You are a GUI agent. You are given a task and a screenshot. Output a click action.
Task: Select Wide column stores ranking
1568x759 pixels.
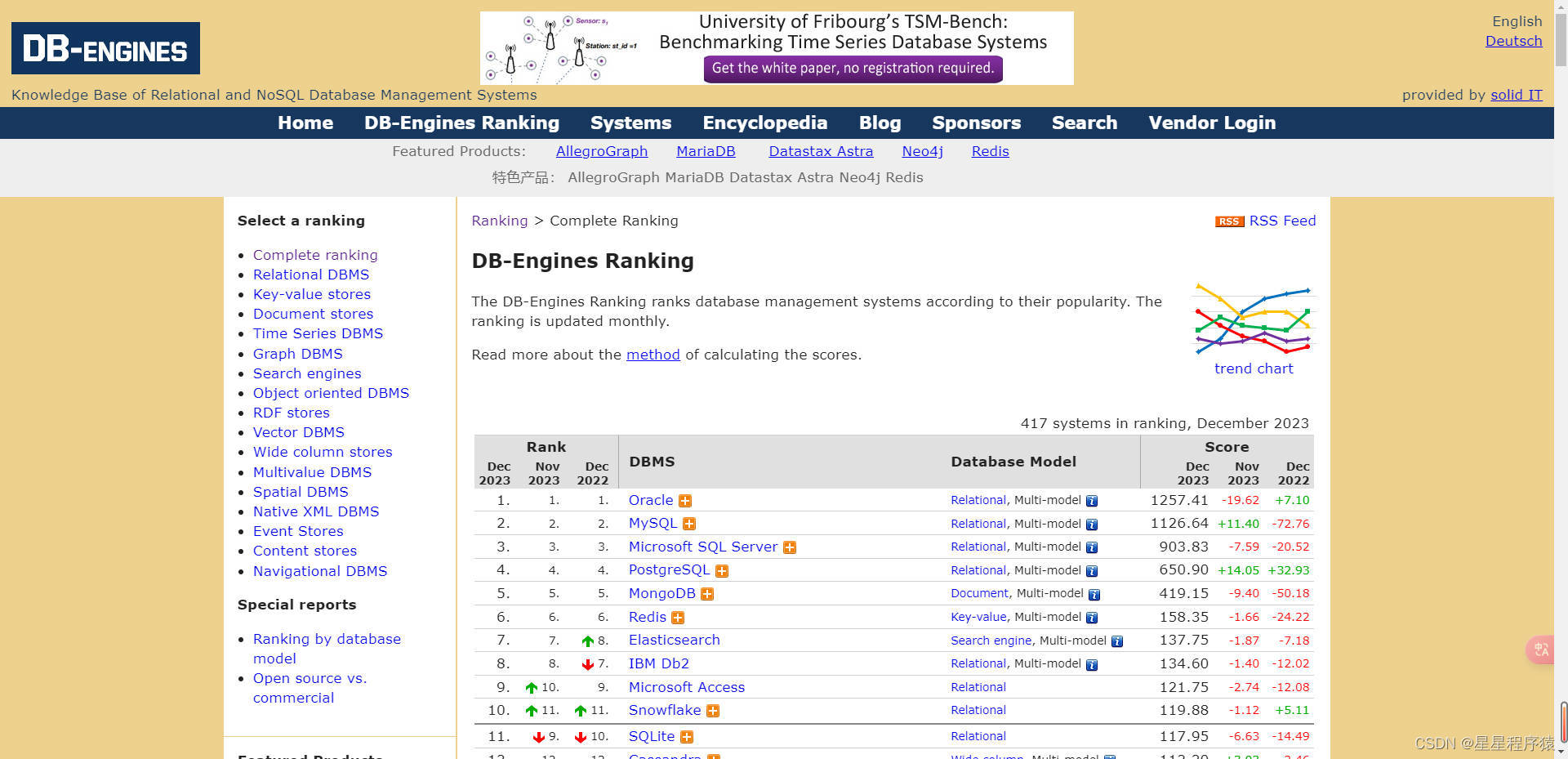pos(323,452)
